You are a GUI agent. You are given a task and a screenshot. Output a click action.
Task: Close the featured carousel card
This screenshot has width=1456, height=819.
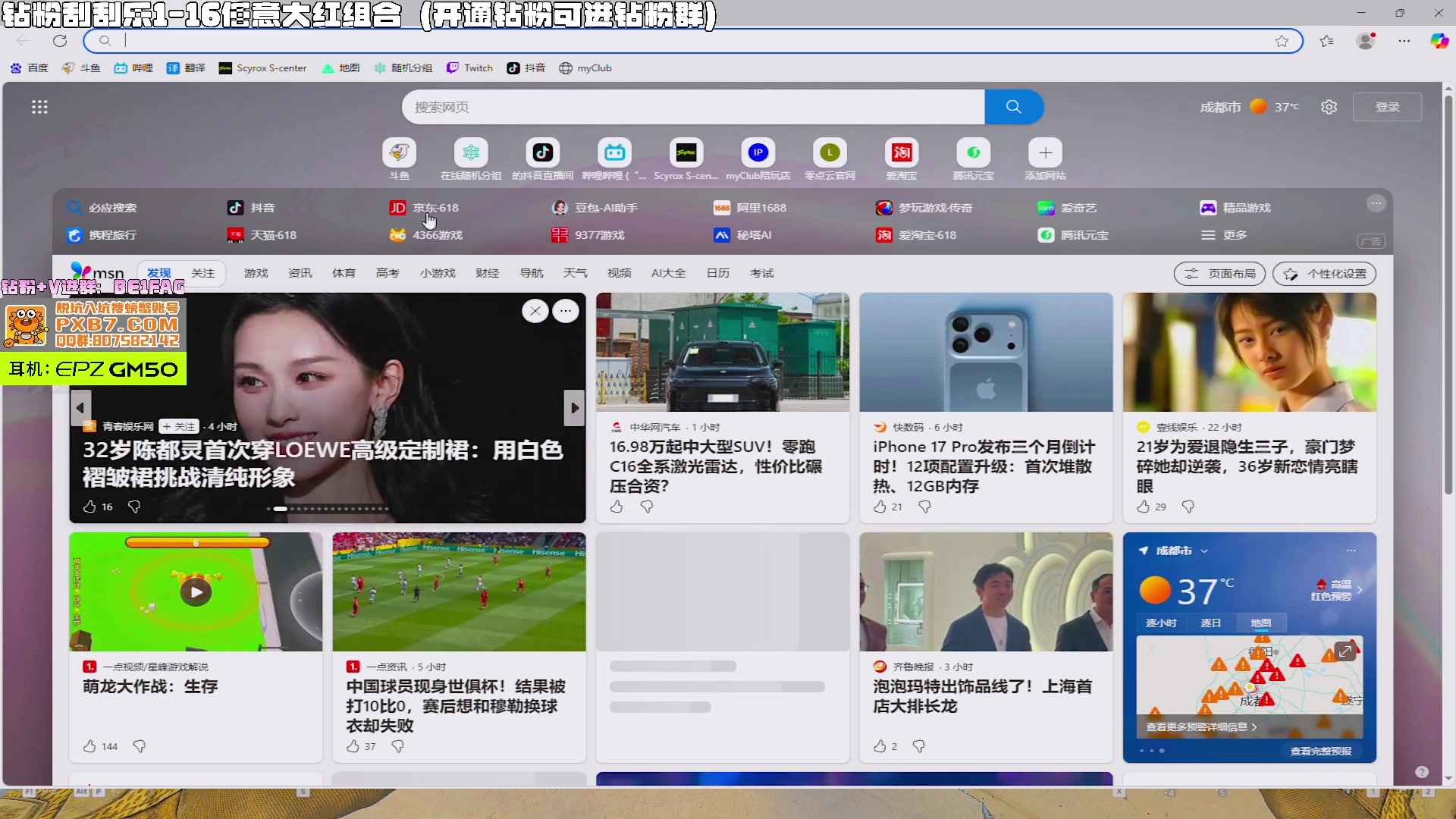[535, 311]
